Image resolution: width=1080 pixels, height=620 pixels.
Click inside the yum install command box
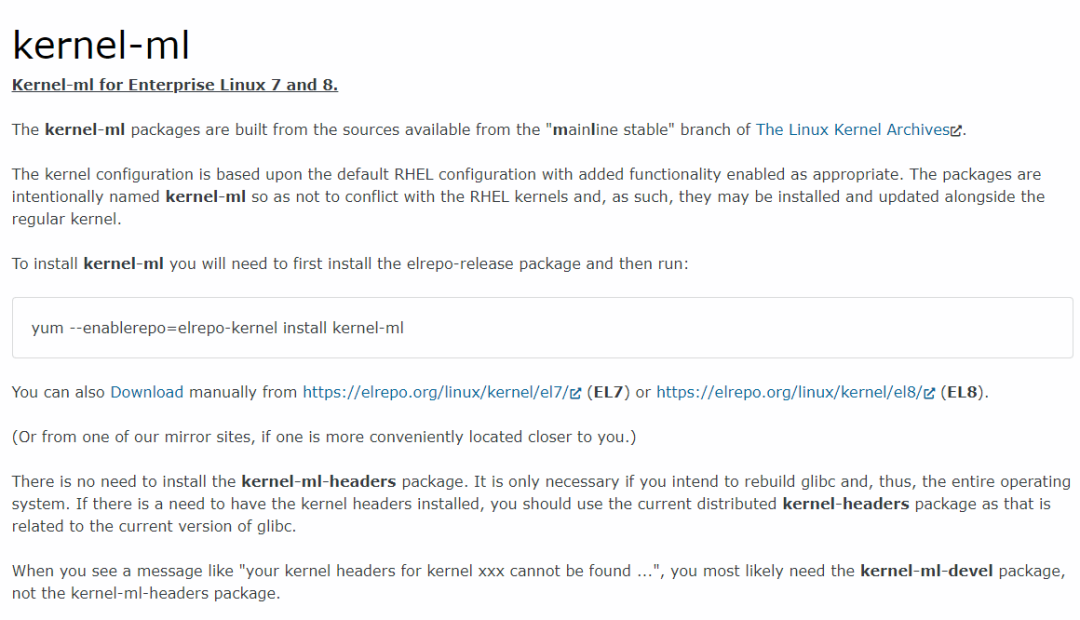[x=542, y=328]
